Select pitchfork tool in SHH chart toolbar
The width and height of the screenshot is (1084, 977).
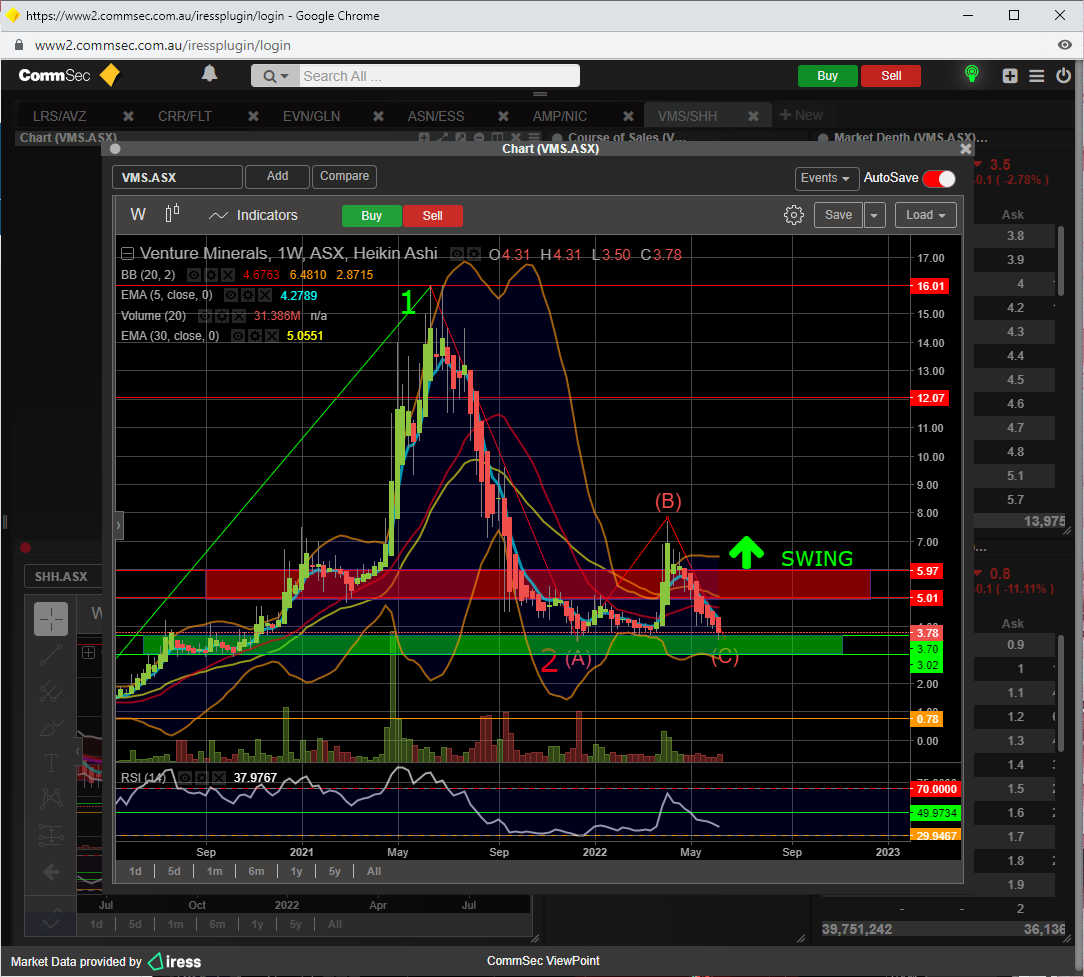point(51,691)
